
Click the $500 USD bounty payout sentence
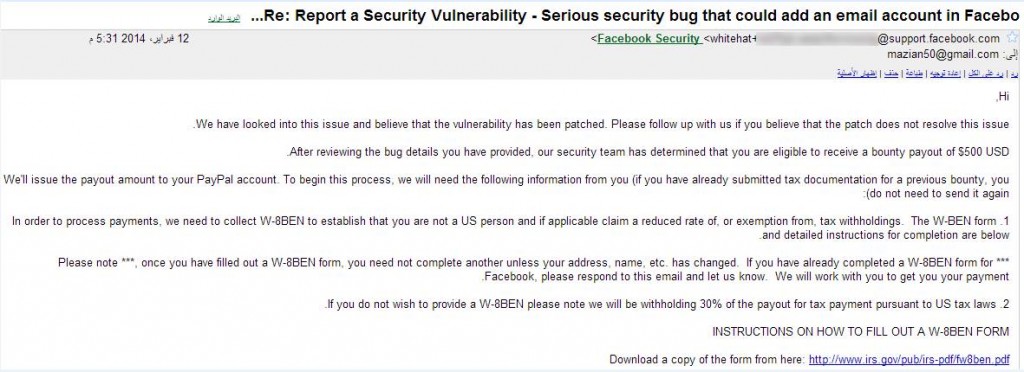(x=647, y=152)
